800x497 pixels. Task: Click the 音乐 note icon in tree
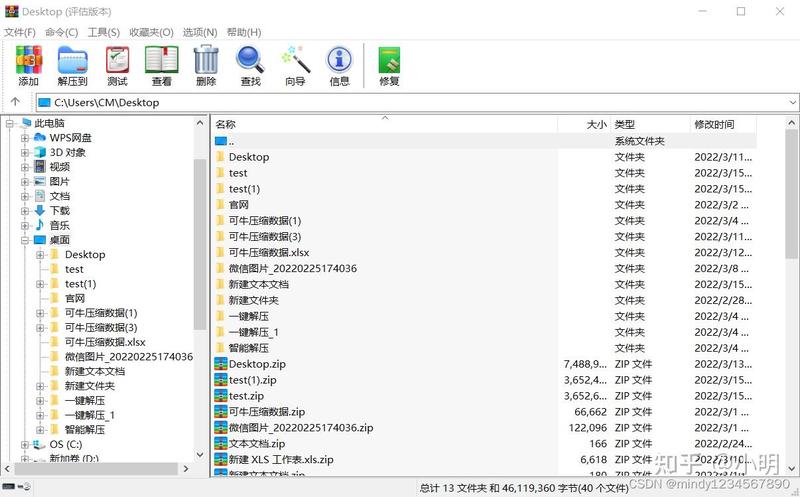40,225
